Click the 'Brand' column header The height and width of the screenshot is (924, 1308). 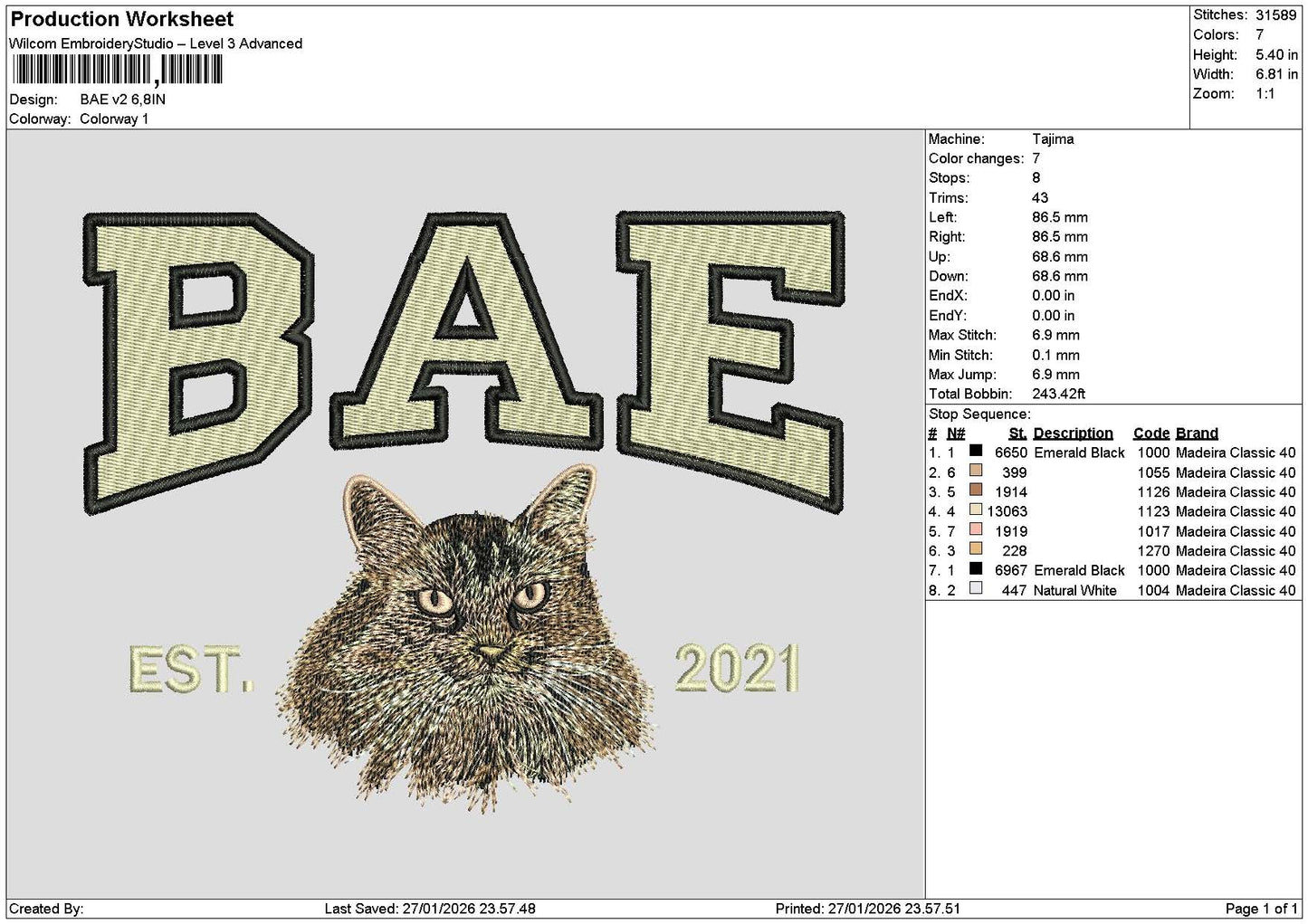tap(1197, 433)
